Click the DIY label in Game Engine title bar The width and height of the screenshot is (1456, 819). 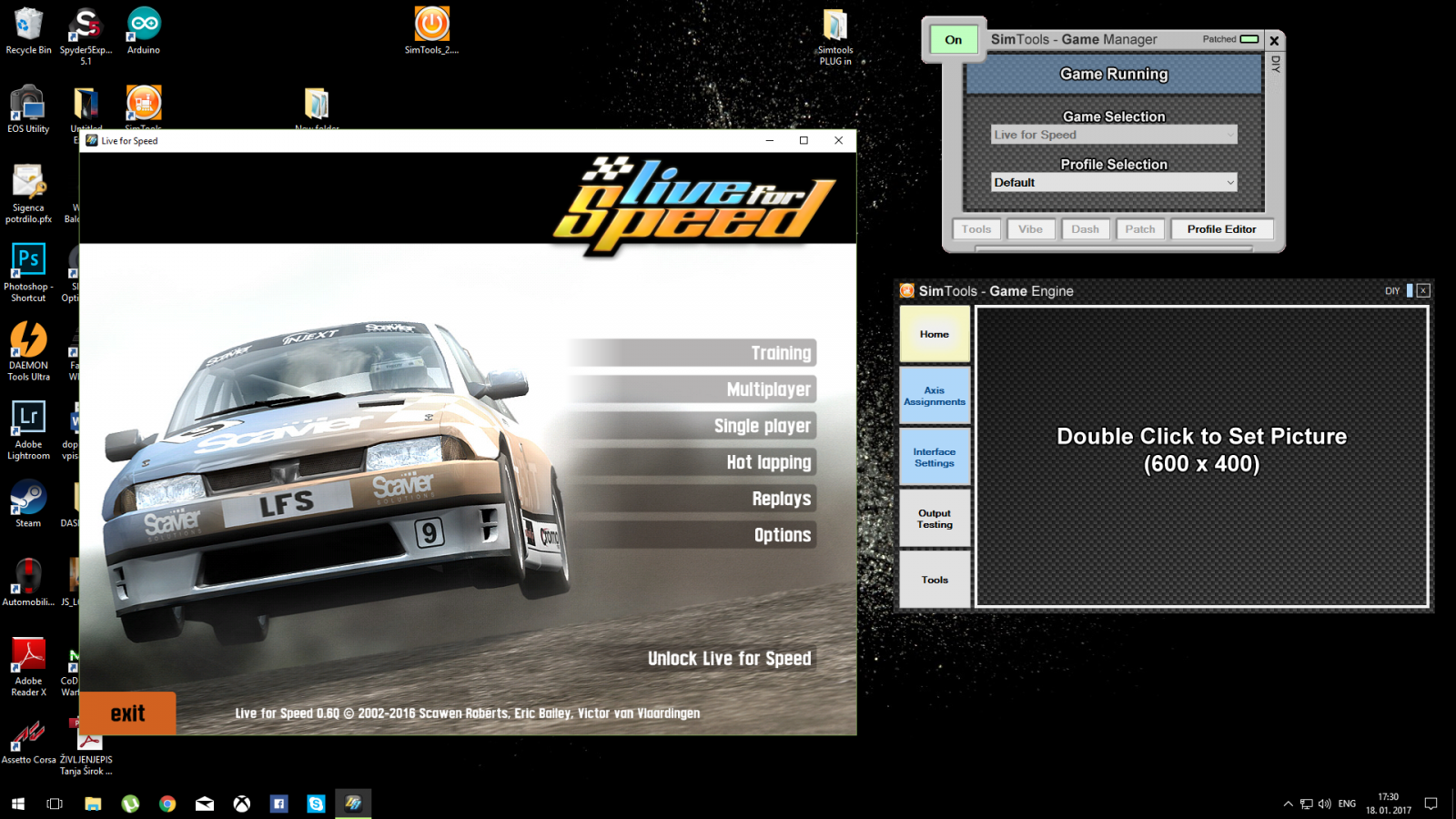[x=1392, y=291]
